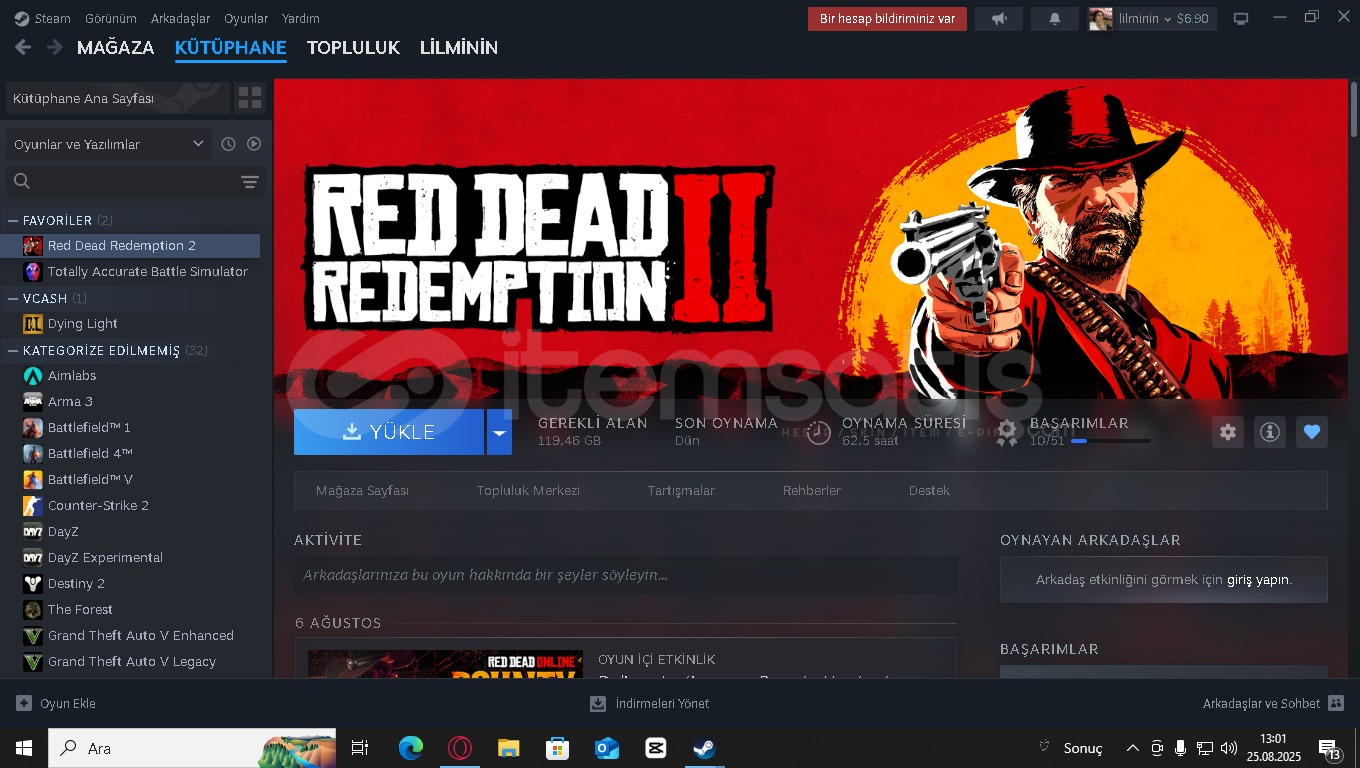Open the install options dropdown arrow
Image resolution: width=1360 pixels, height=768 pixels.
[x=499, y=432]
